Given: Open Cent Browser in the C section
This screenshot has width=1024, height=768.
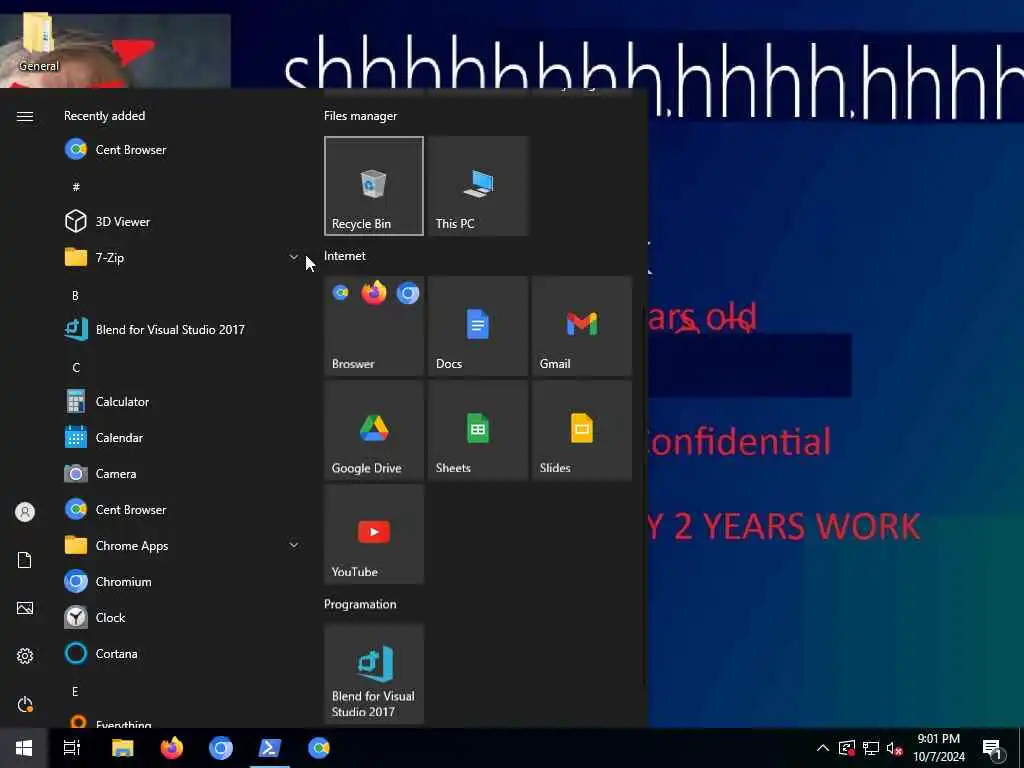Looking at the screenshot, I should click(x=183, y=509).
